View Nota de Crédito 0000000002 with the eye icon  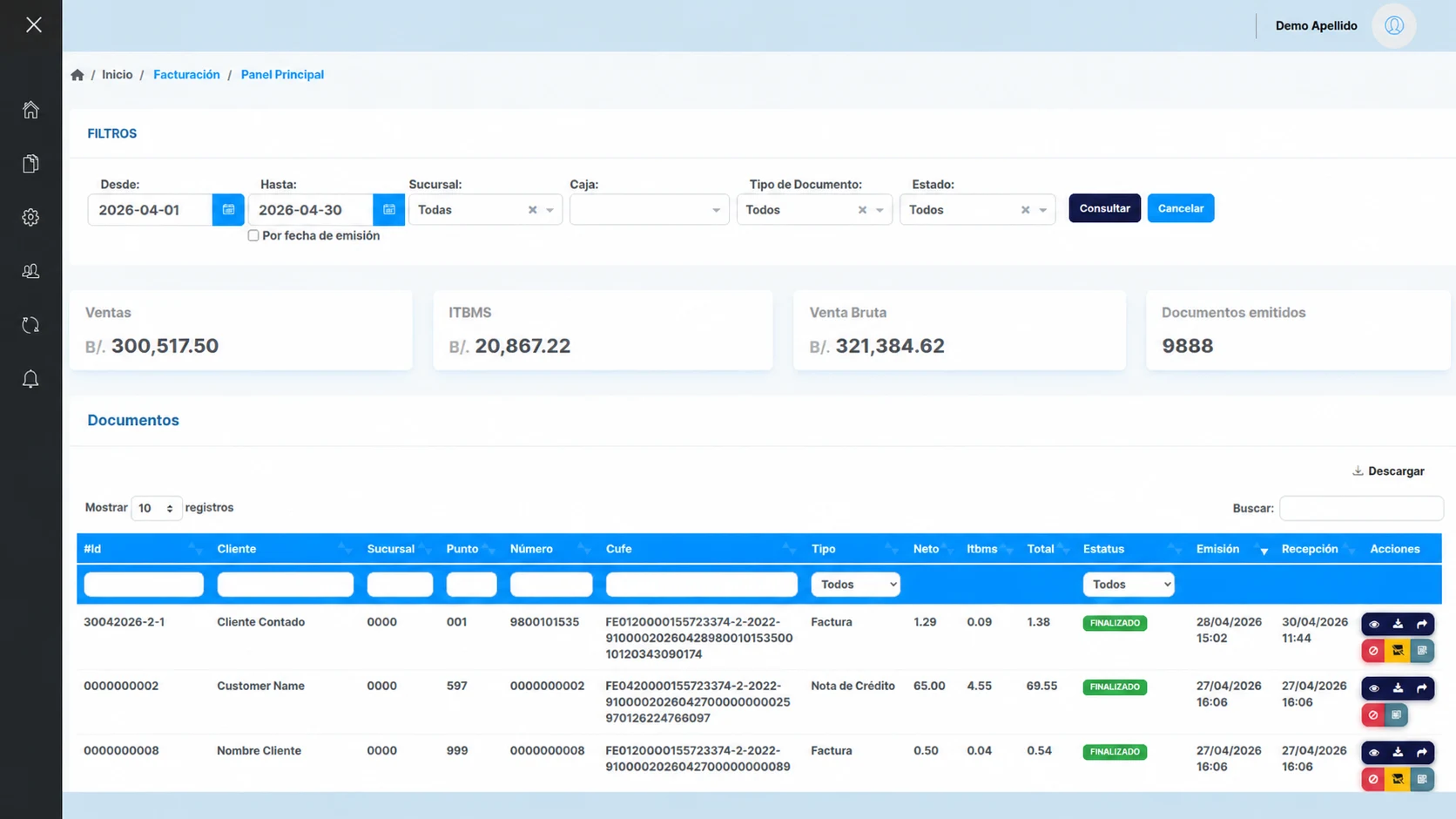(1373, 688)
